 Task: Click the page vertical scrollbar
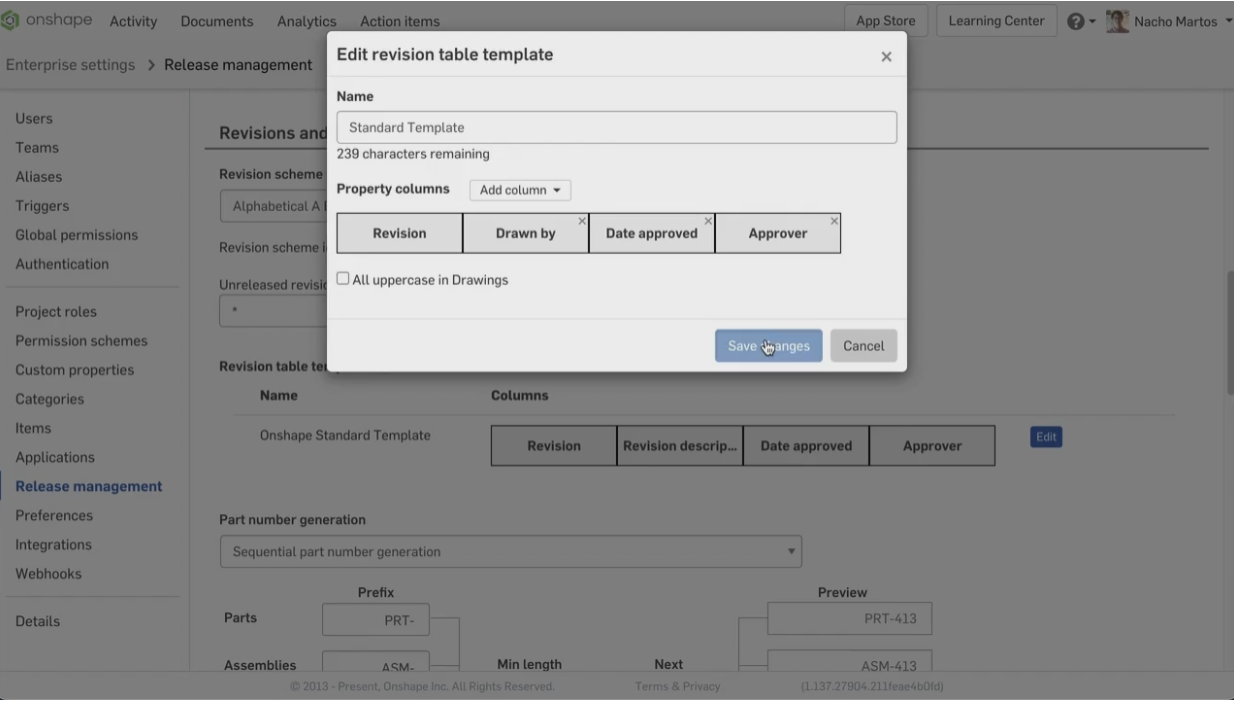pyautogui.click(x=1229, y=335)
